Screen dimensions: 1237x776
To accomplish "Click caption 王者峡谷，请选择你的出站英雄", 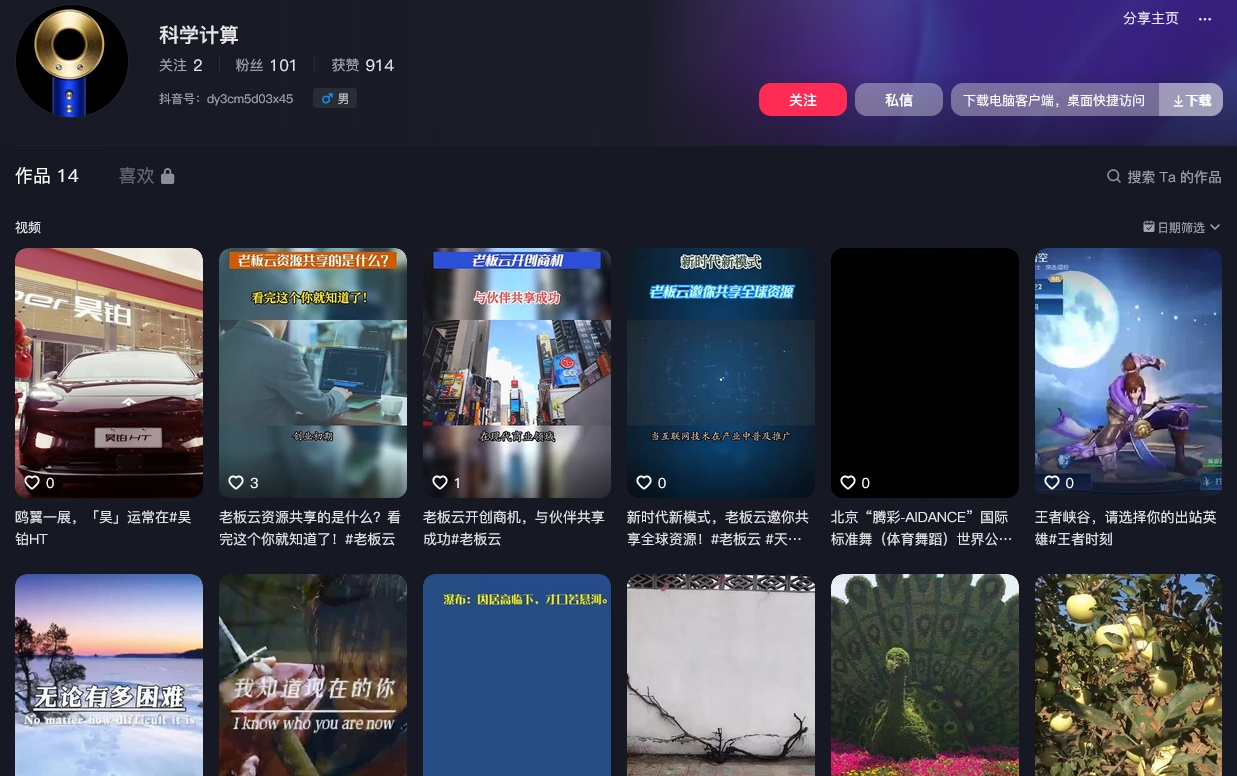I will 1126,528.
